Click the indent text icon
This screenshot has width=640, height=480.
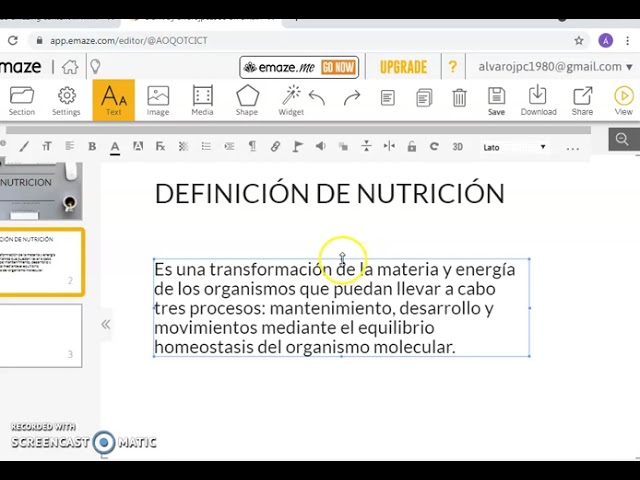pyautogui.click(x=229, y=146)
